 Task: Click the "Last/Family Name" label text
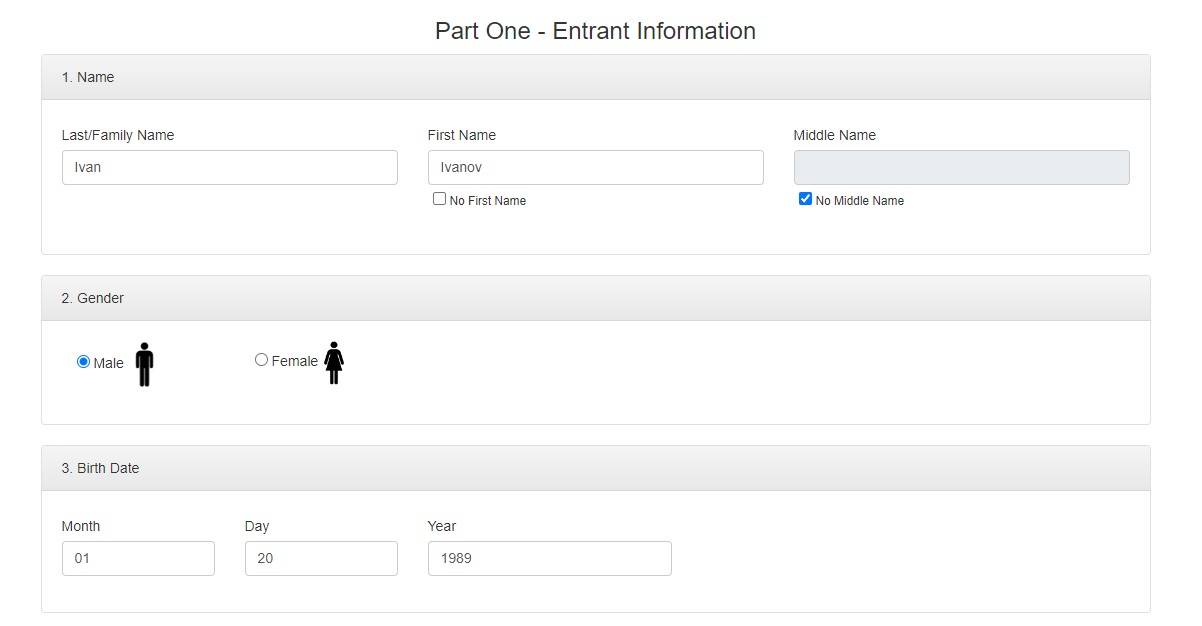coord(118,135)
